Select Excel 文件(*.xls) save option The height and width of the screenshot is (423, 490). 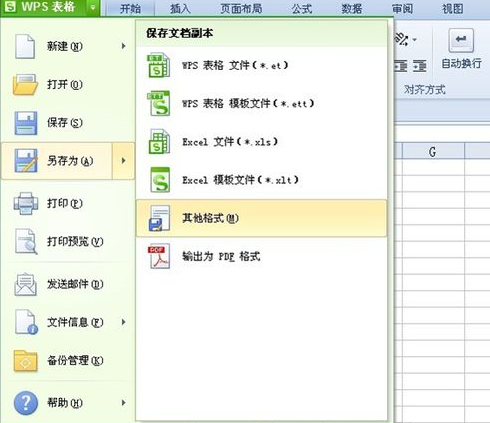(262, 142)
